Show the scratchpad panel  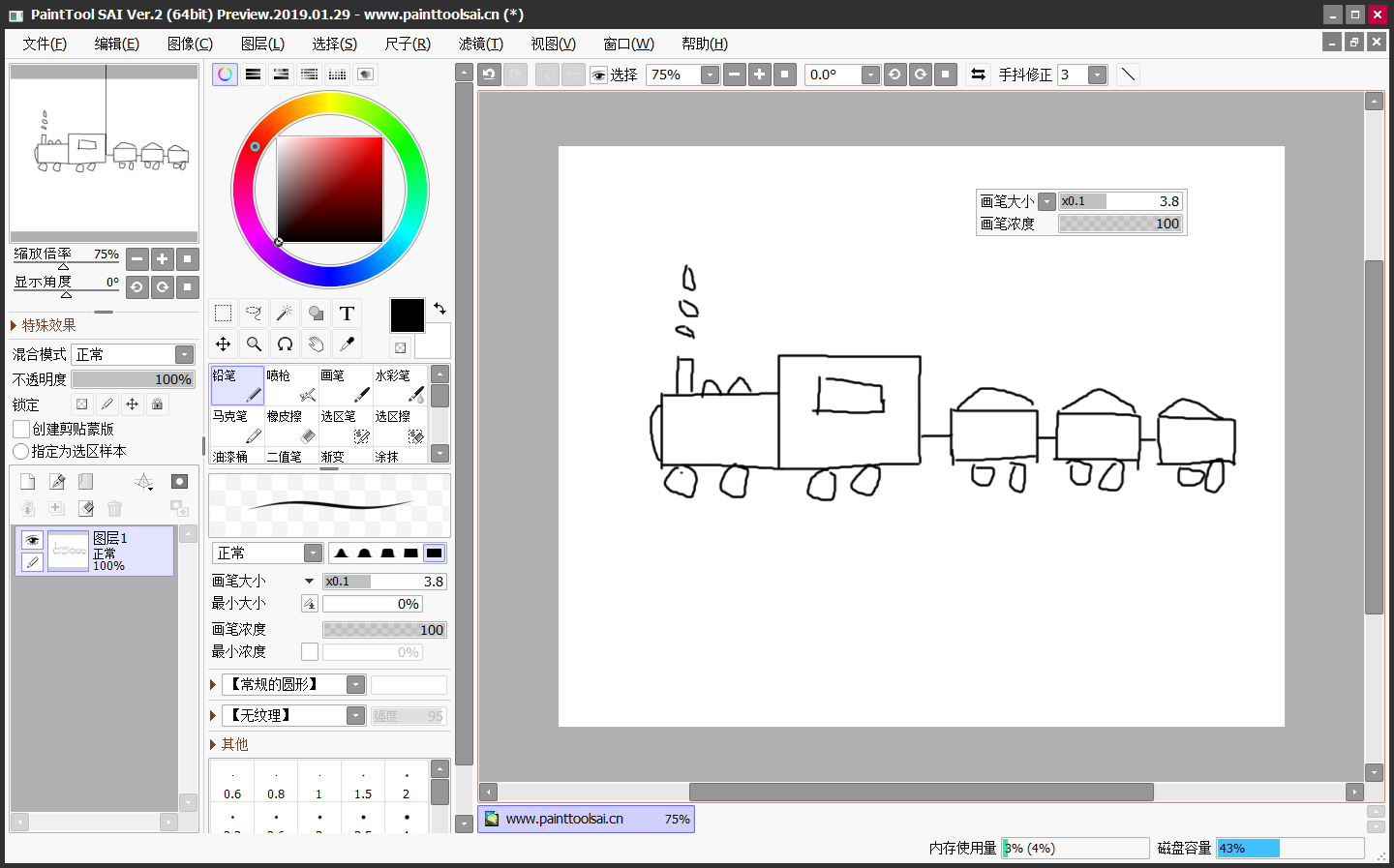click(365, 75)
